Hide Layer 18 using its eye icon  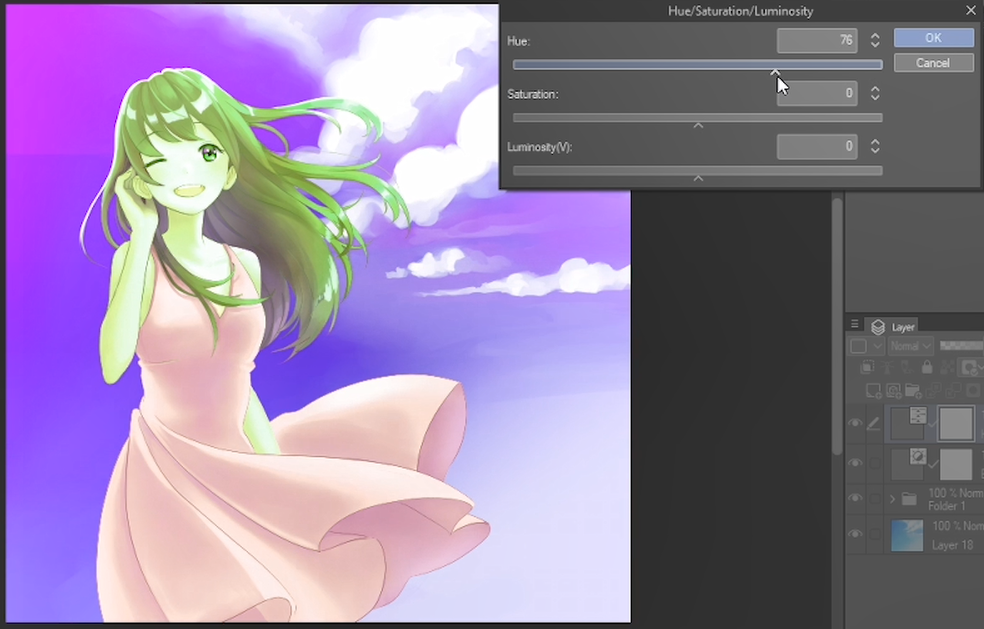coord(855,534)
